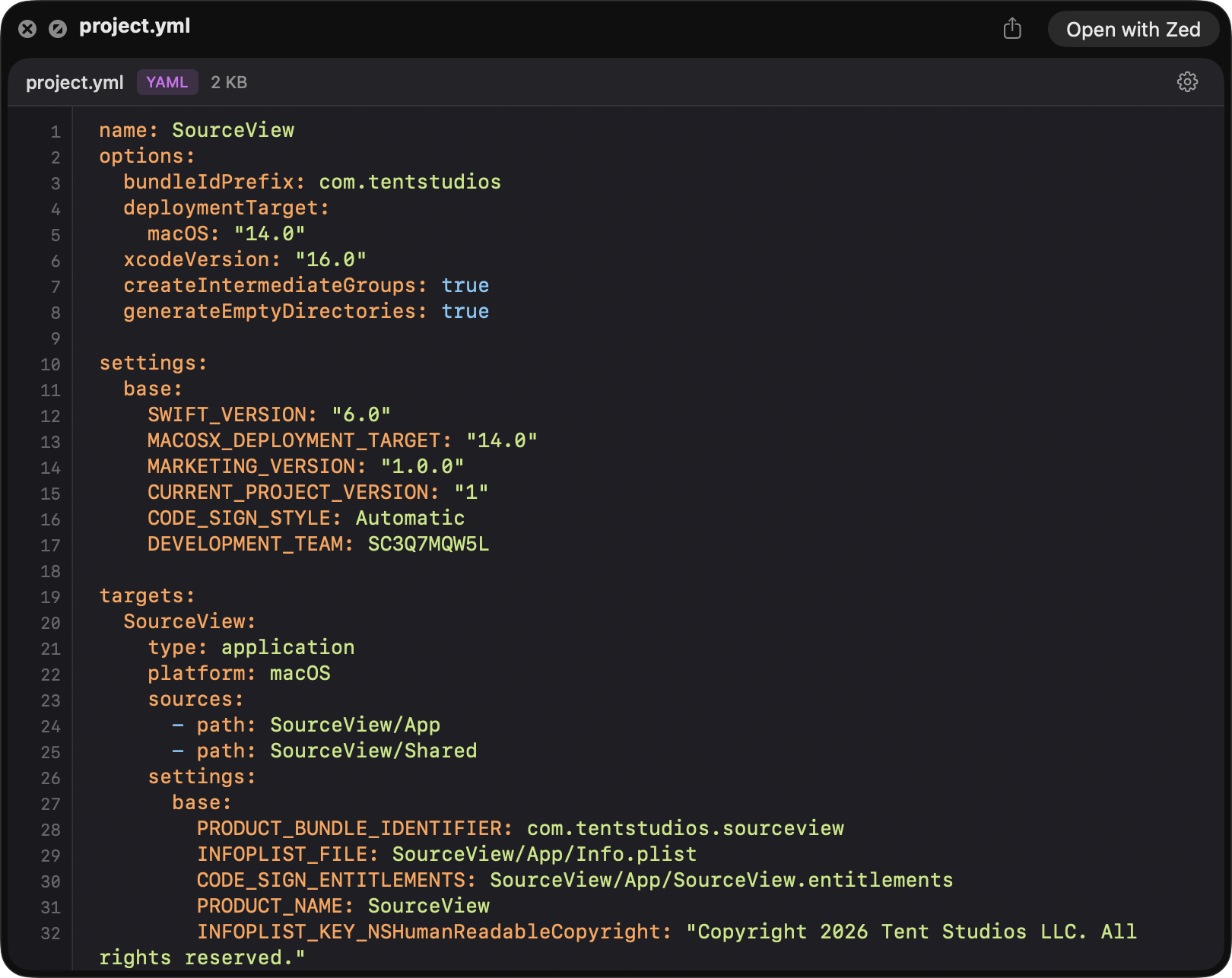The image size is (1232, 978).
Task: Click the text 'name: SourceView' on line 1
Action: (x=196, y=130)
